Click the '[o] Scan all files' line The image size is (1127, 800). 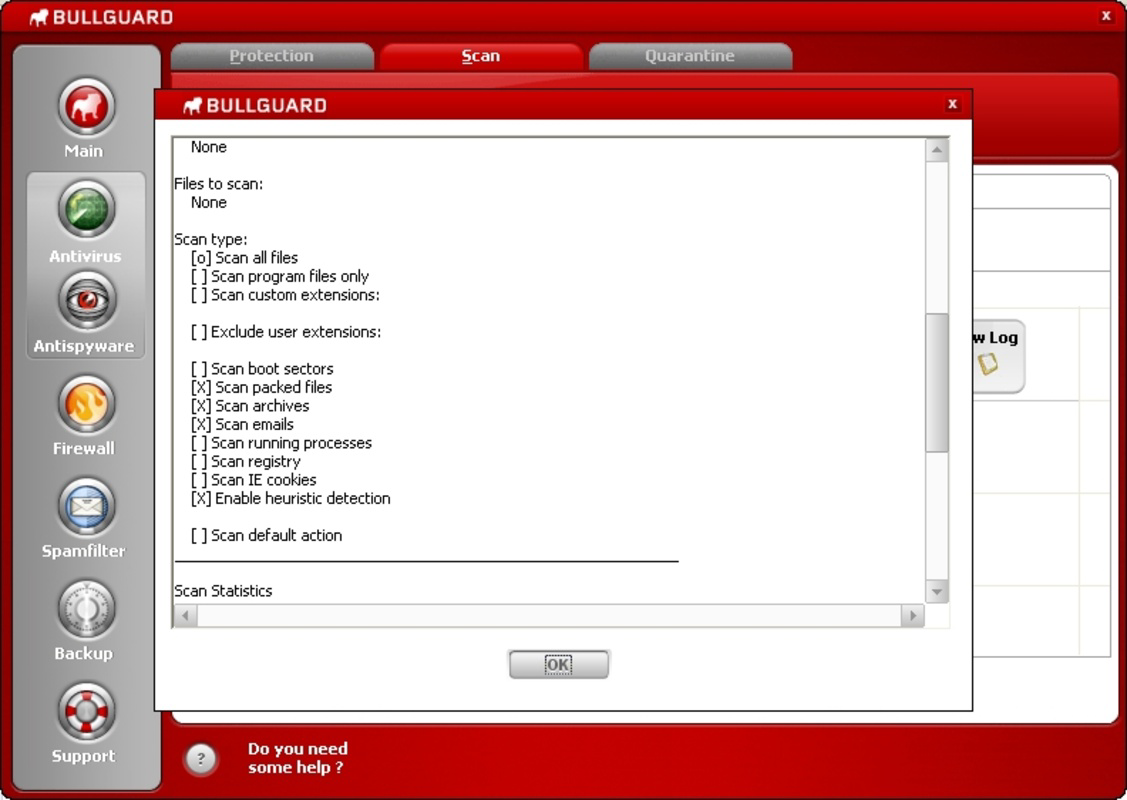pyautogui.click(x=244, y=258)
